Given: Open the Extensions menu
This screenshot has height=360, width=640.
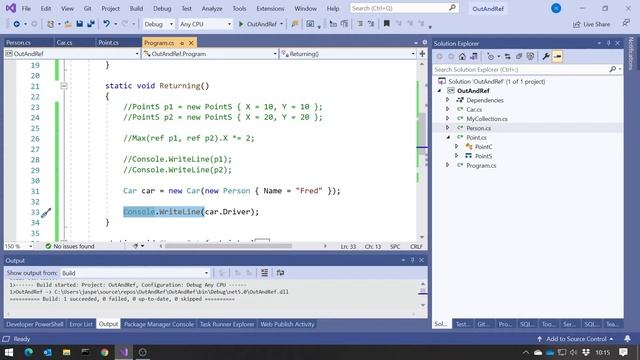Looking at the screenshot, I should pos(270,8).
